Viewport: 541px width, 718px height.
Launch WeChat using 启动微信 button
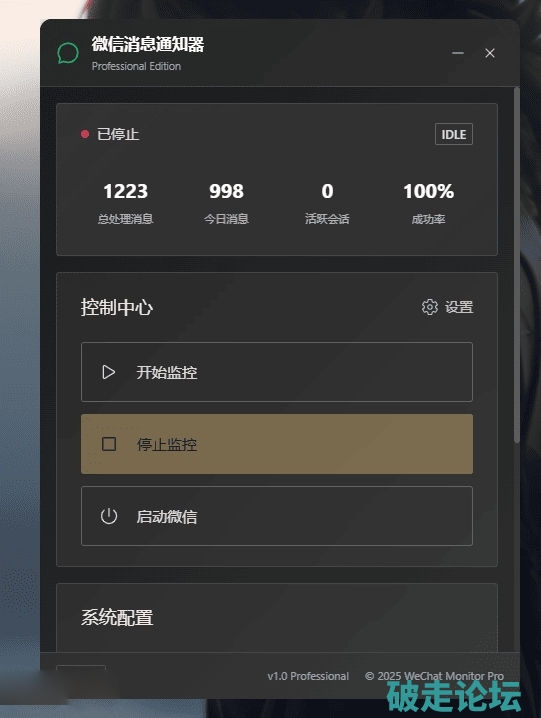point(277,516)
